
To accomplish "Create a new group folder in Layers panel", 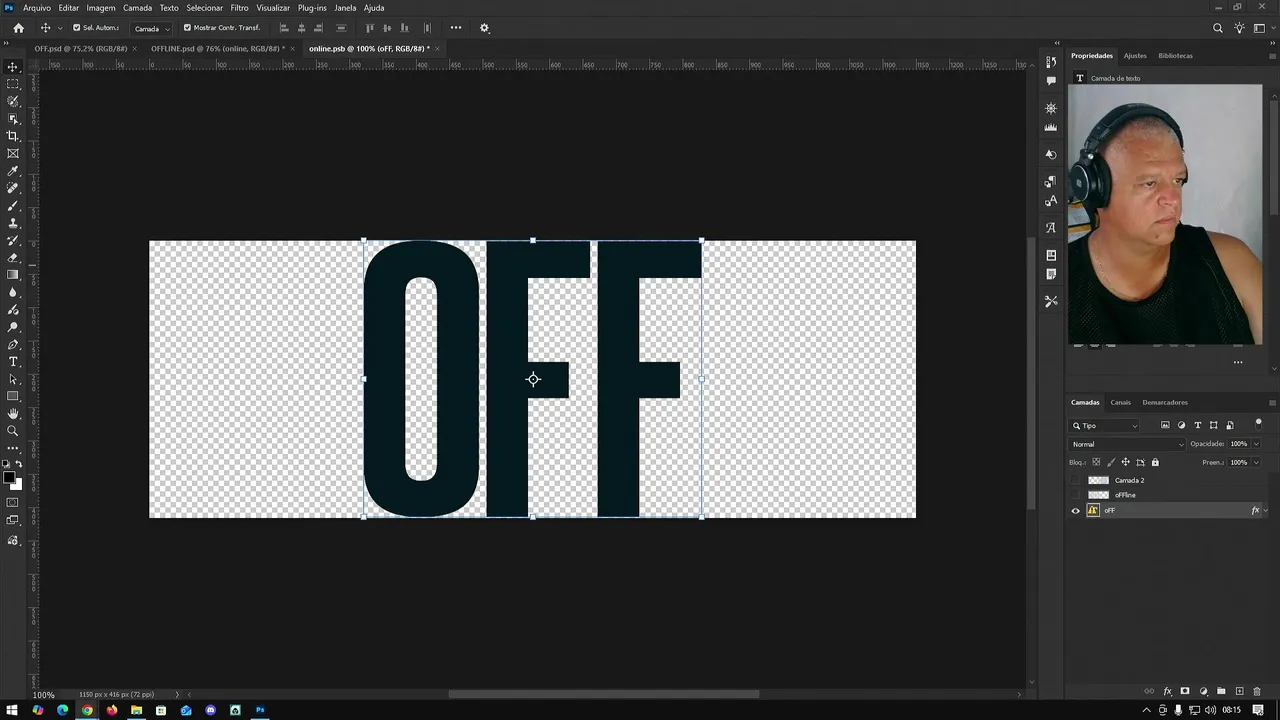I will [1221, 691].
